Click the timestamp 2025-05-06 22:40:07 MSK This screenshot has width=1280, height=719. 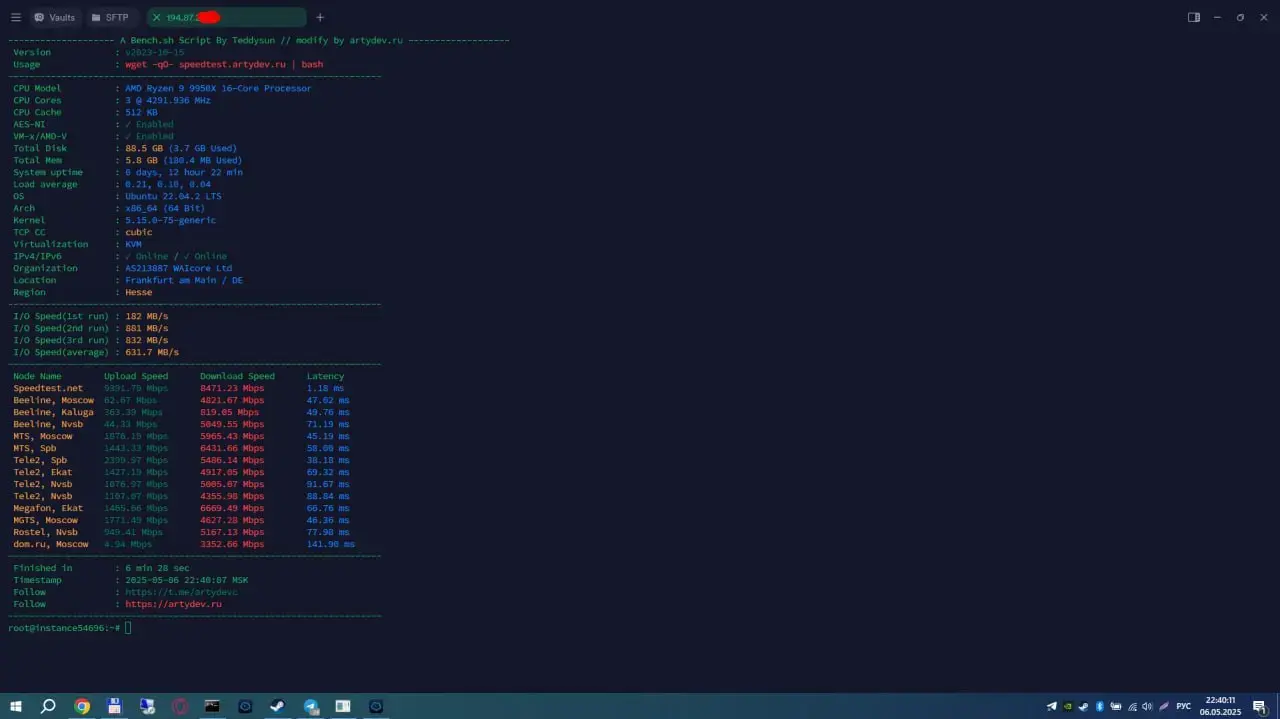pos(186,580)
